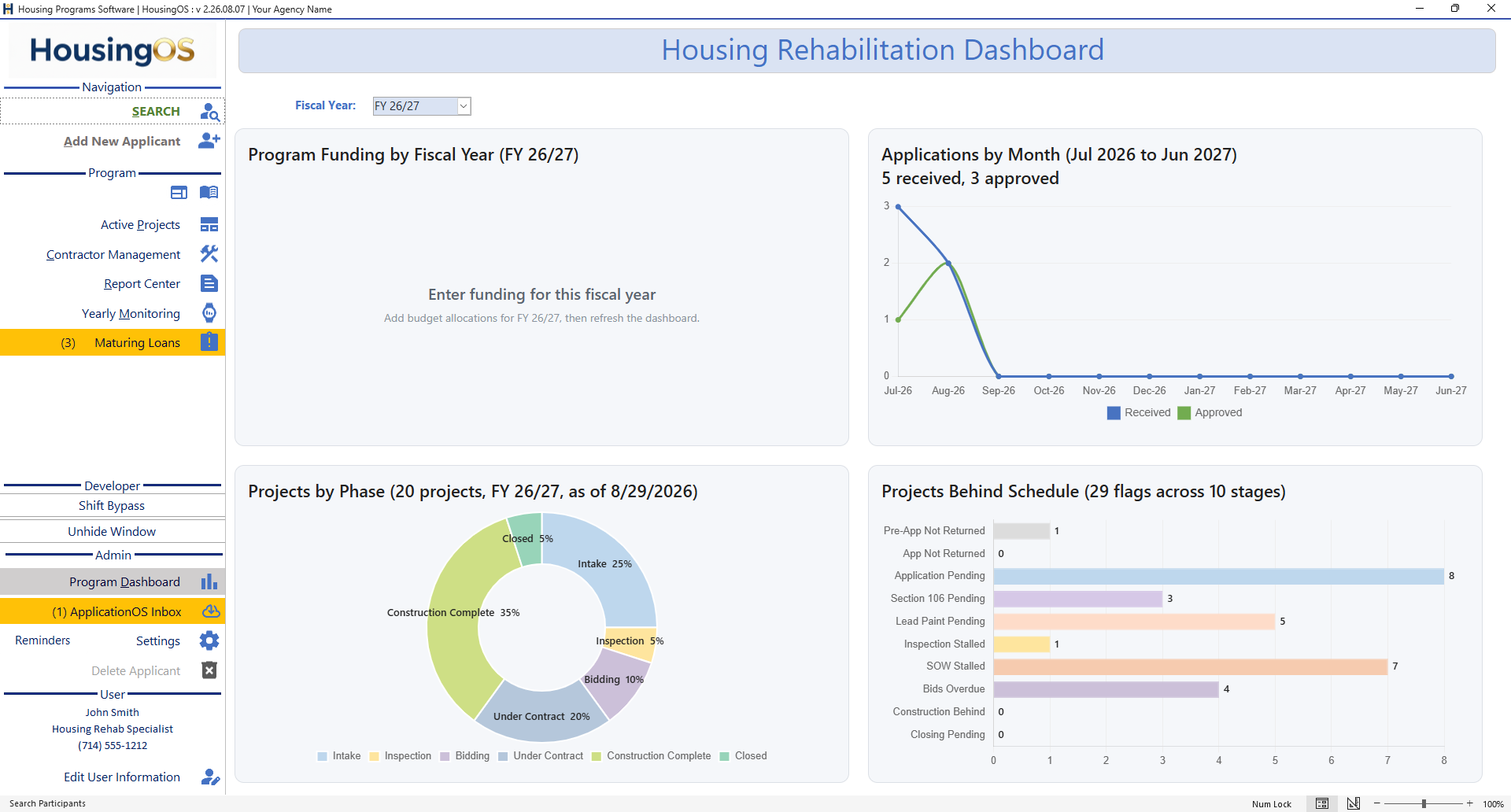
Task: Click the Add New Applicant person-plus icon
Action: (x=209, y=141)
